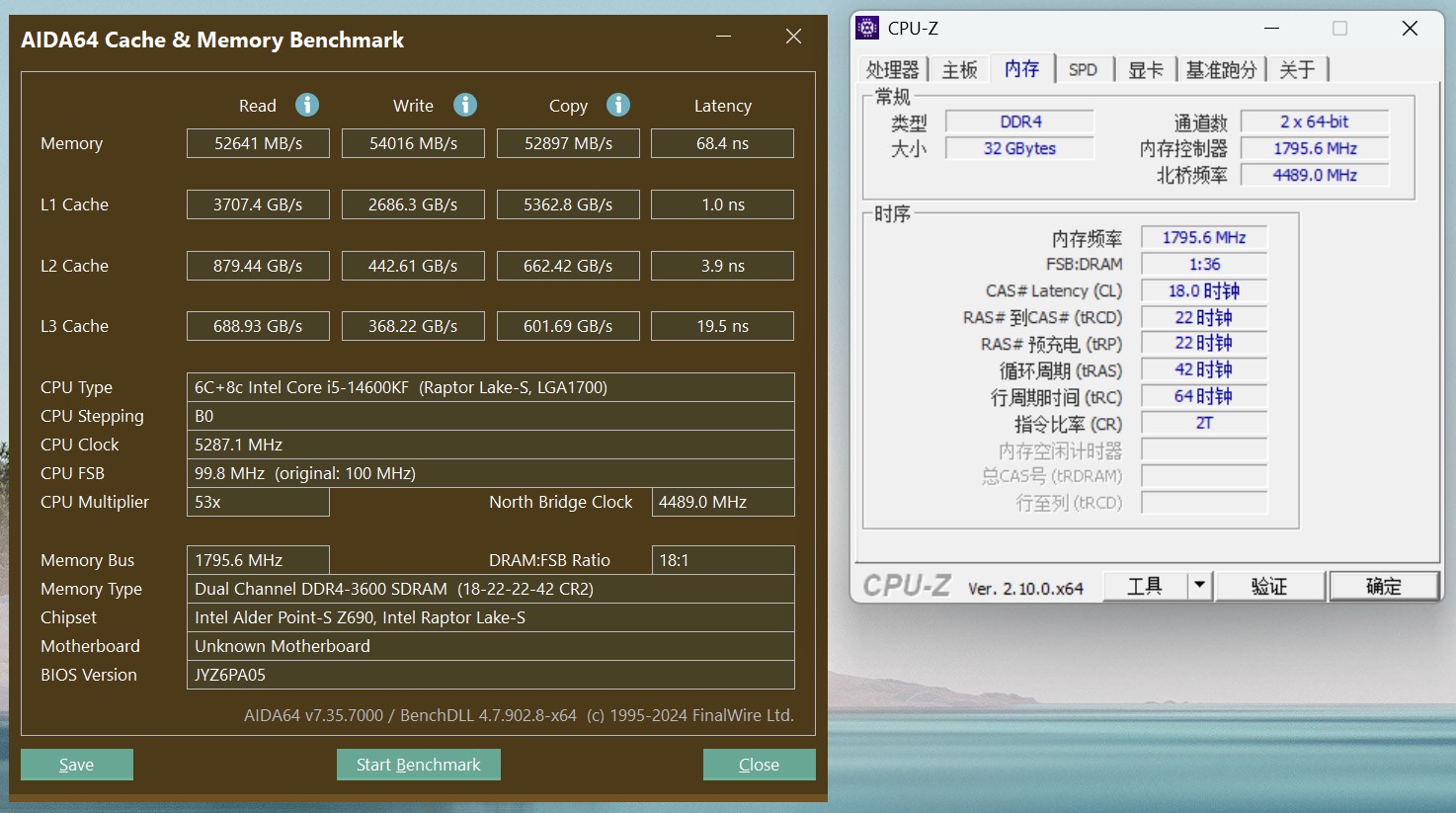Click the Memory Read value 52641 MB/s
The image size is (1456, 813).
coord(258,143)
